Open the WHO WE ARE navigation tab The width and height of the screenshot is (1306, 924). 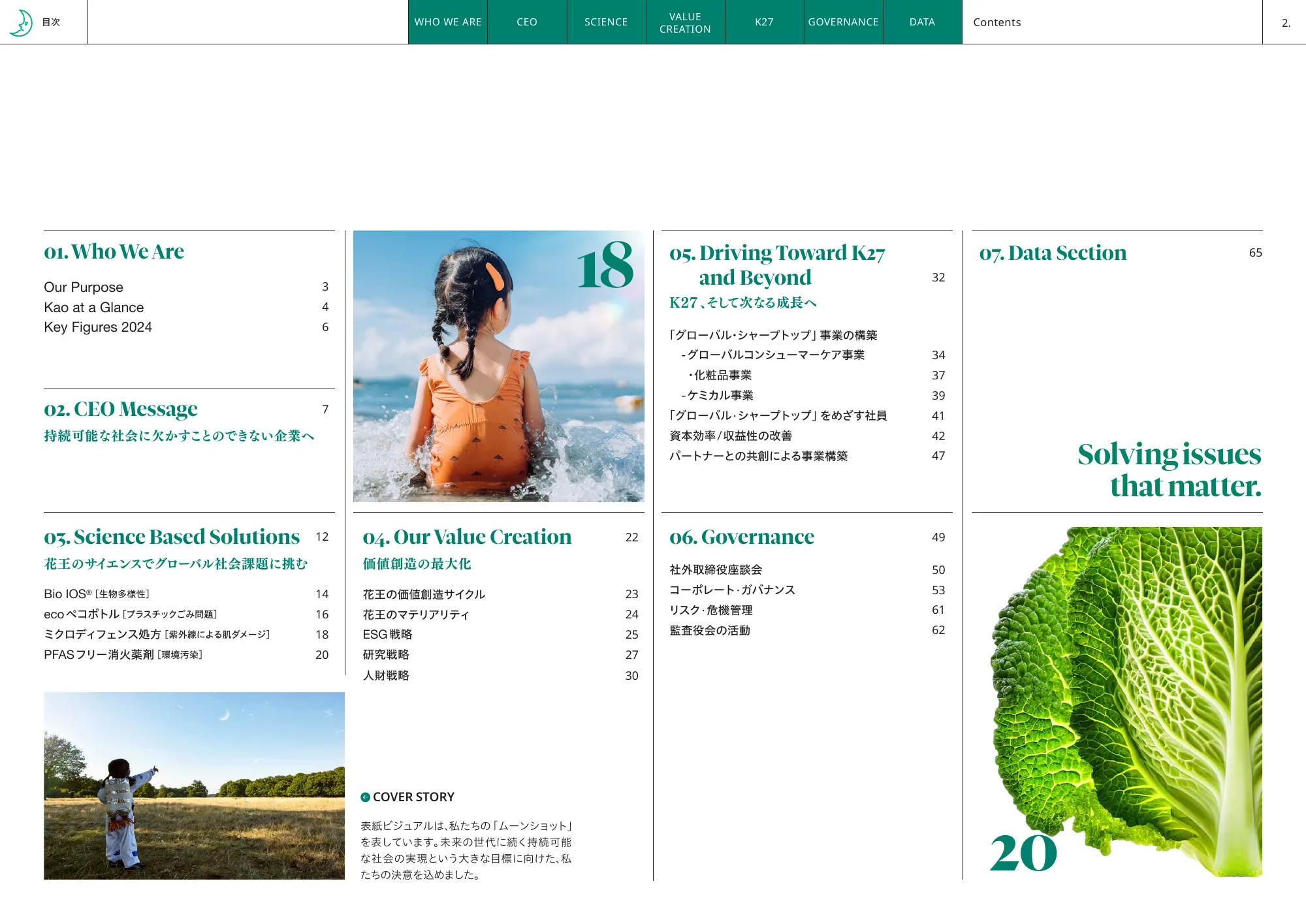447,22
